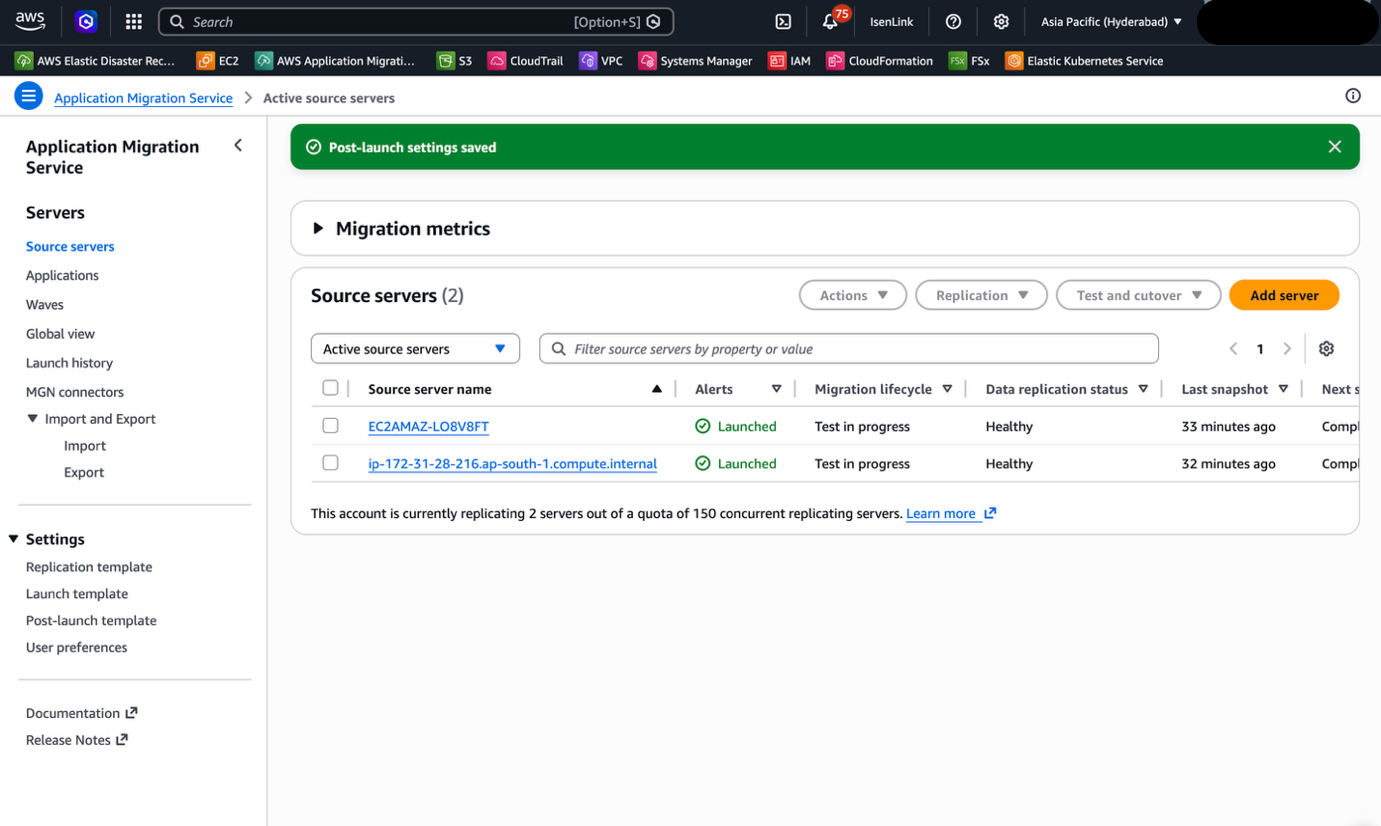Open the help question mark icon
Viewport: 1381px width, 826px height.
[x=953, y=21]
